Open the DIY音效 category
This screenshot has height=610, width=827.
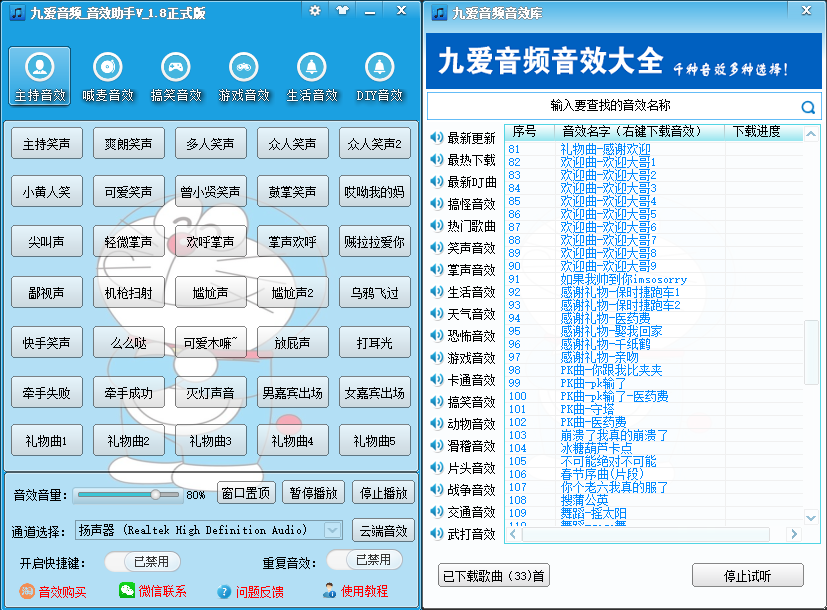[380, 76]
